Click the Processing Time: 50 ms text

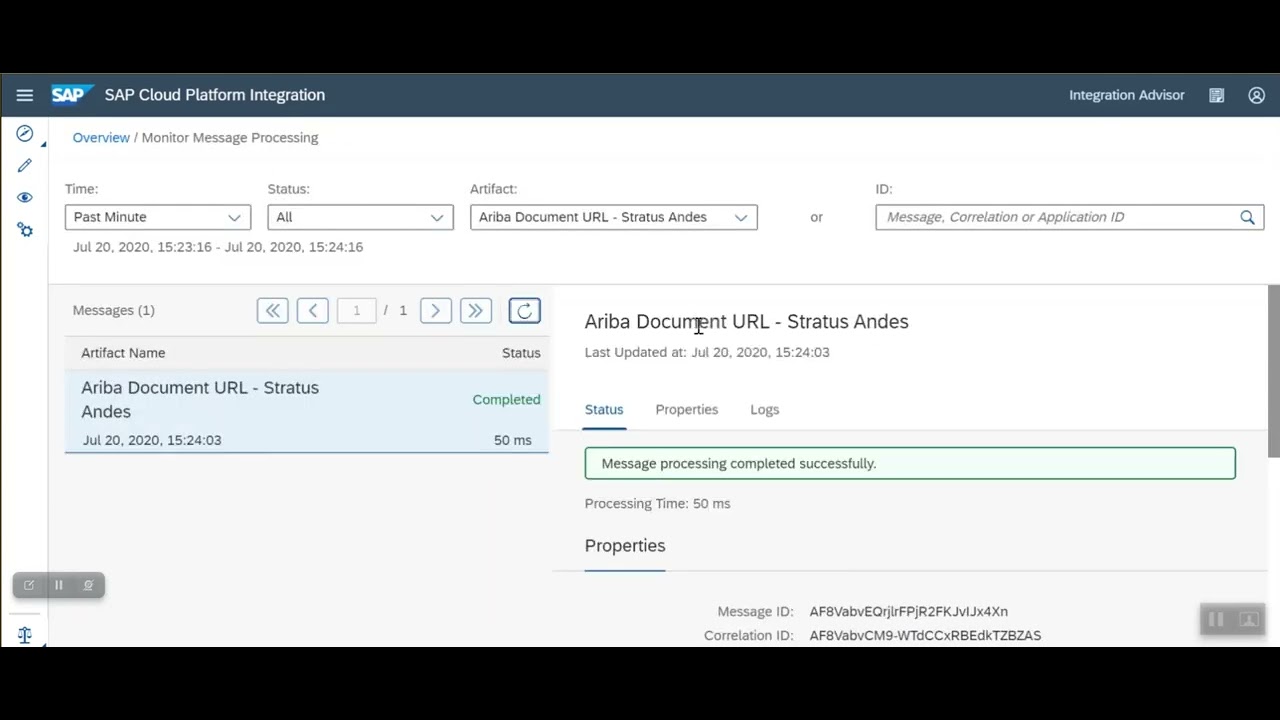point(658,504)
